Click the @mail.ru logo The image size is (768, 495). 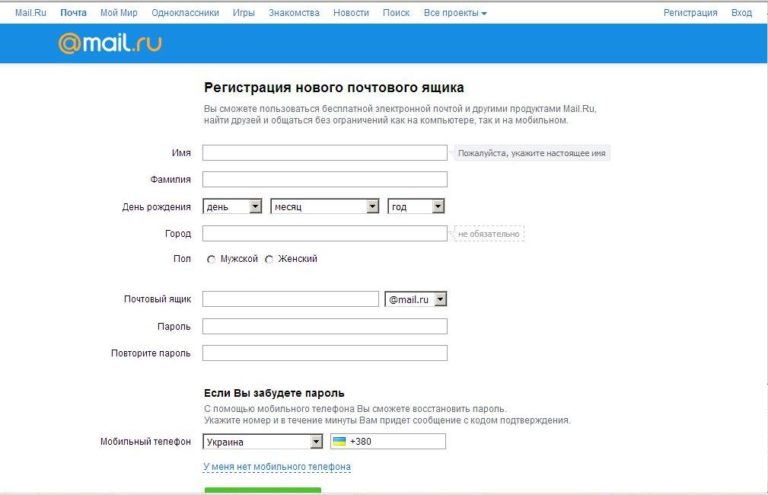[x=110, y=44]
